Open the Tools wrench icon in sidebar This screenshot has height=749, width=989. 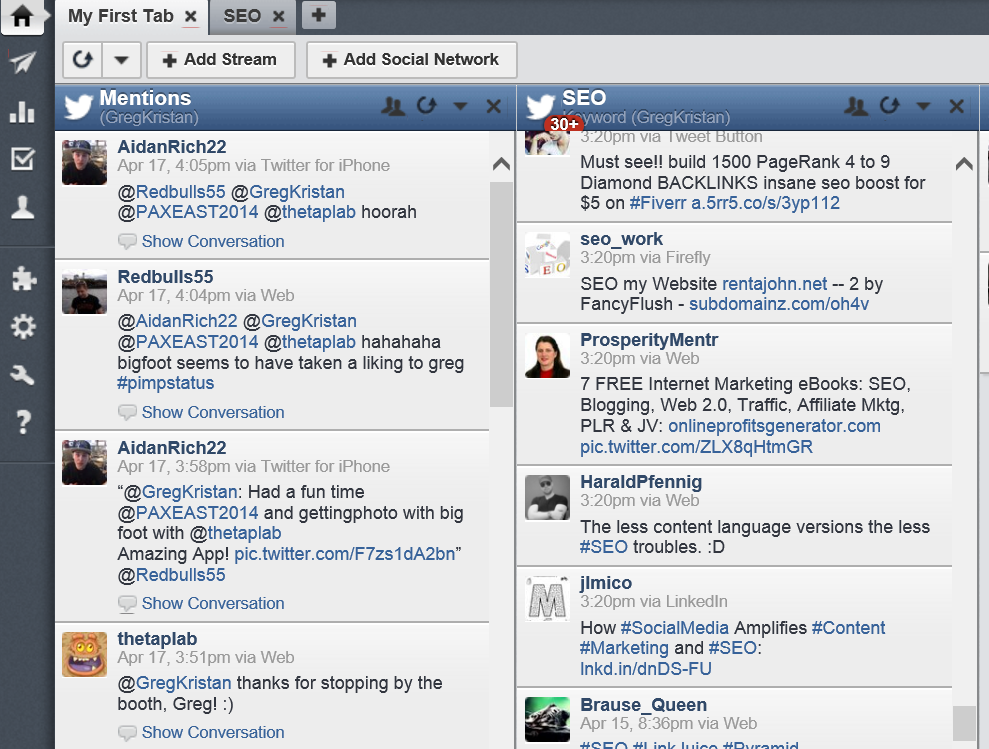(x=23, y=375)
